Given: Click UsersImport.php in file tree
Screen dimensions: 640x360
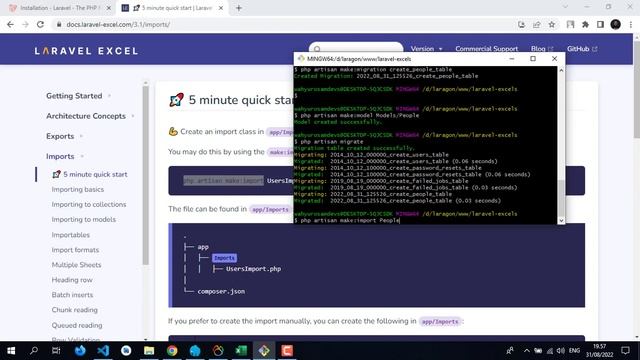Looking at the screenshot, I should (253, 269).
